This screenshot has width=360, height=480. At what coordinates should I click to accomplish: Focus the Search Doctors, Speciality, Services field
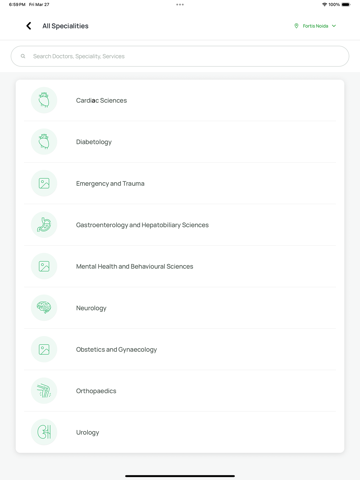[x=180, y=56]
